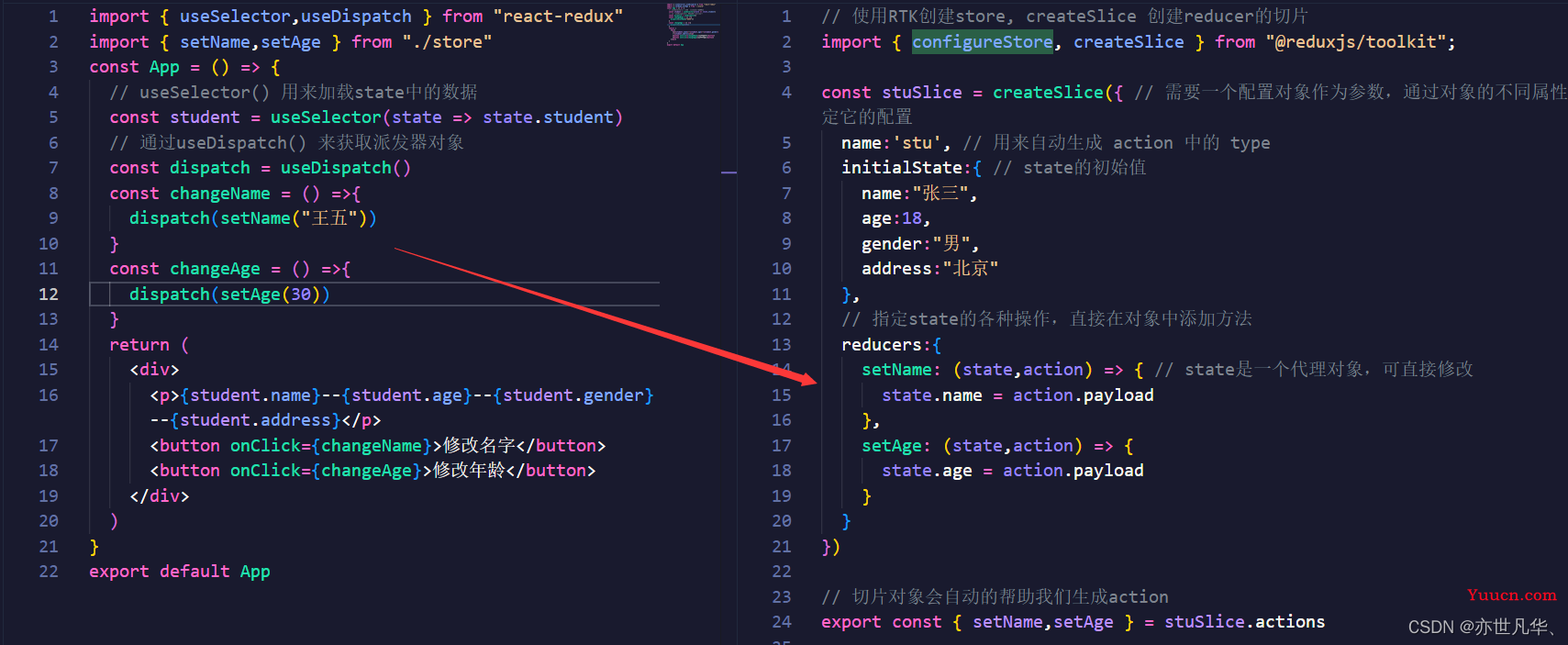Viewport: 1568px width, 645px height.
Task: Click the gender "男" value
Action: (x=951, y=244)
